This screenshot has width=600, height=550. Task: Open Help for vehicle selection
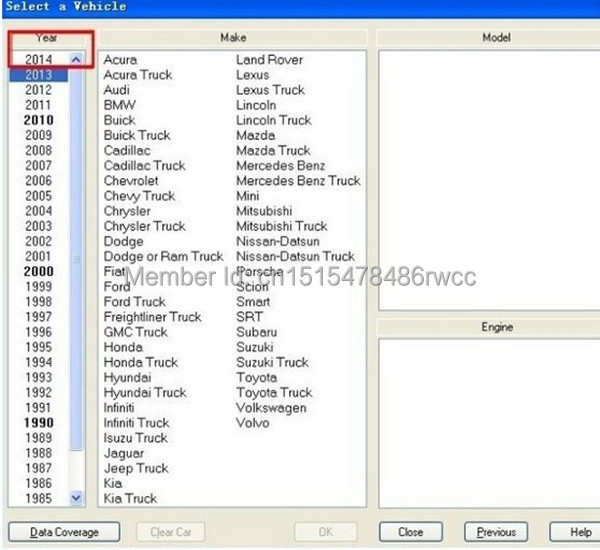click(580, 532)
